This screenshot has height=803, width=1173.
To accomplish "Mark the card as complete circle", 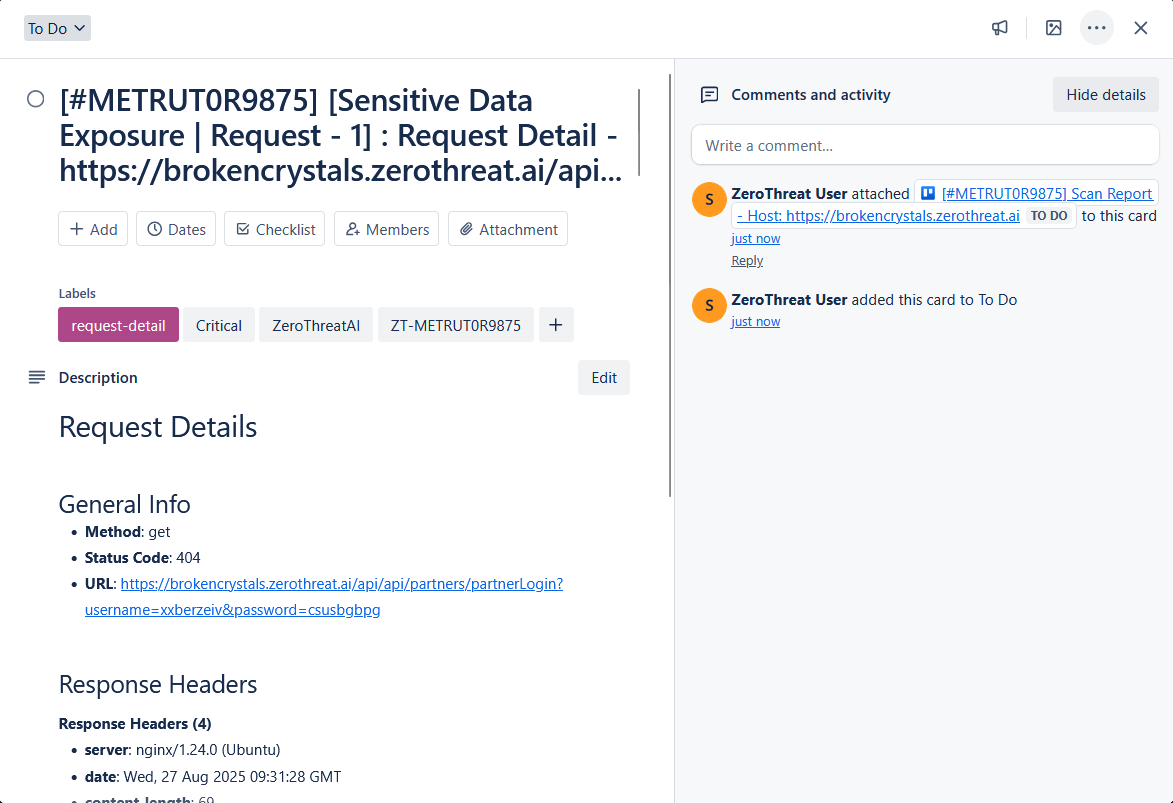I will [x=36, y=99].
